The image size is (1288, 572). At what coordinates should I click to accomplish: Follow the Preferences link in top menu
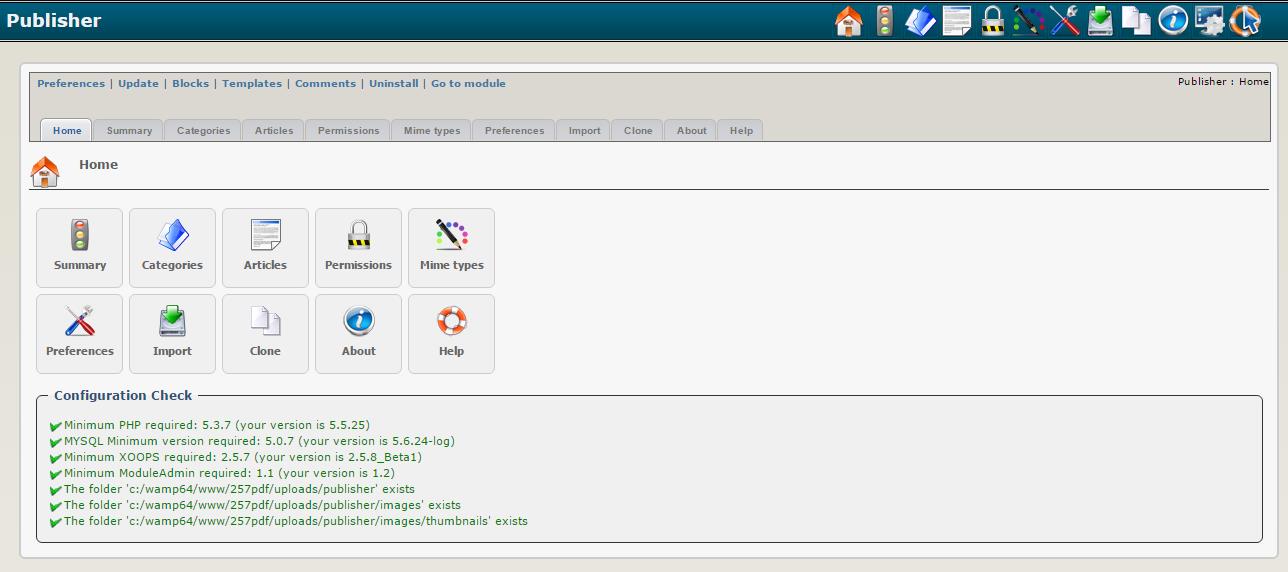pyautogui.click(x=71, y=84)
